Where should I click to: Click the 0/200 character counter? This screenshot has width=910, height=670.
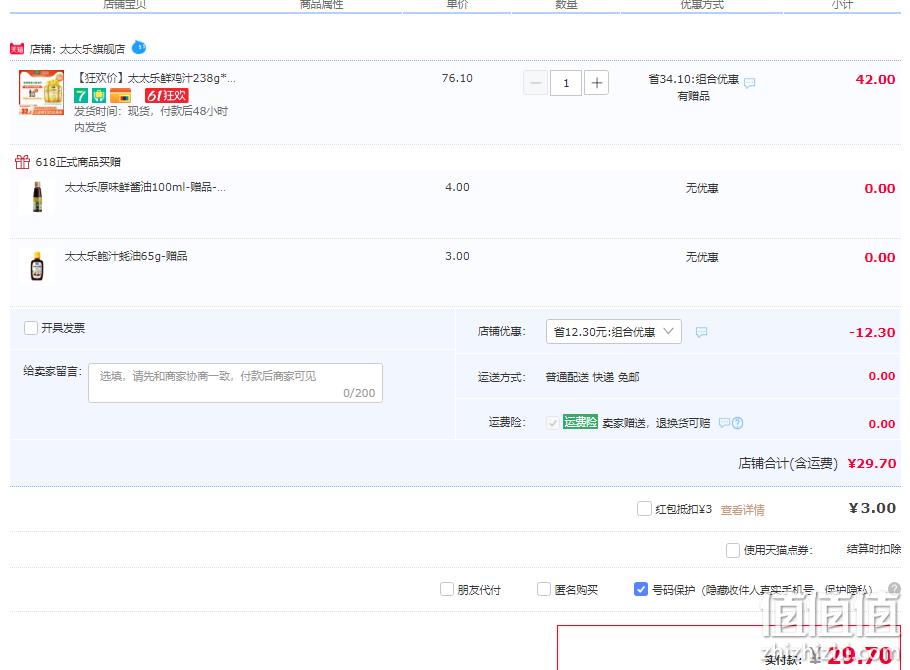pos(359,393)
